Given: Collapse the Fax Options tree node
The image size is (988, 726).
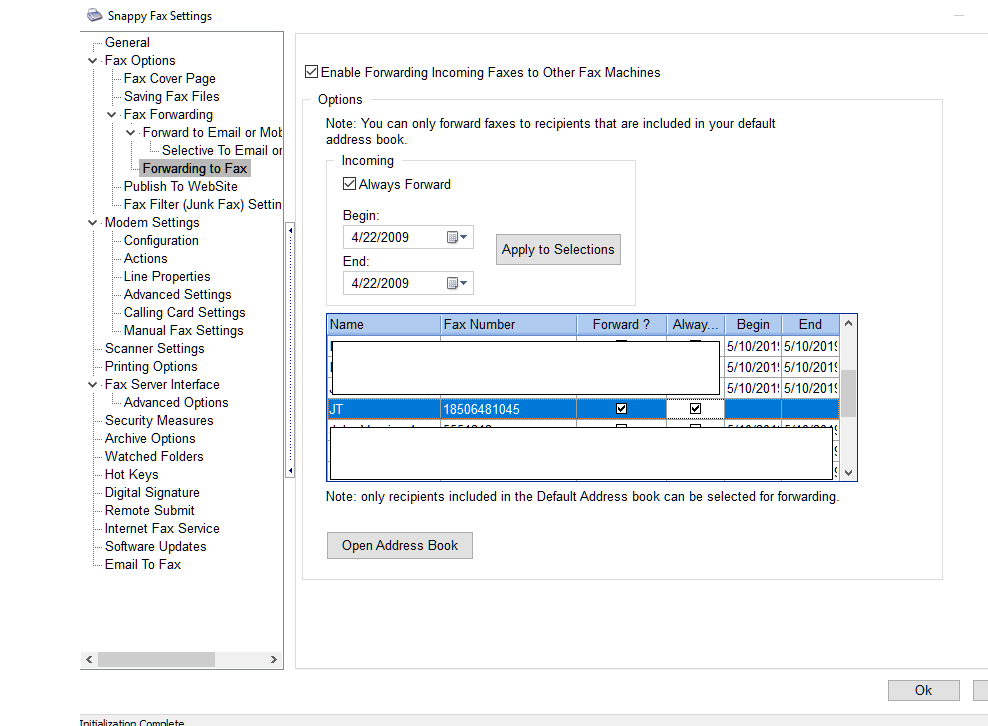Looking at the screenshot, I should [94, 61].
